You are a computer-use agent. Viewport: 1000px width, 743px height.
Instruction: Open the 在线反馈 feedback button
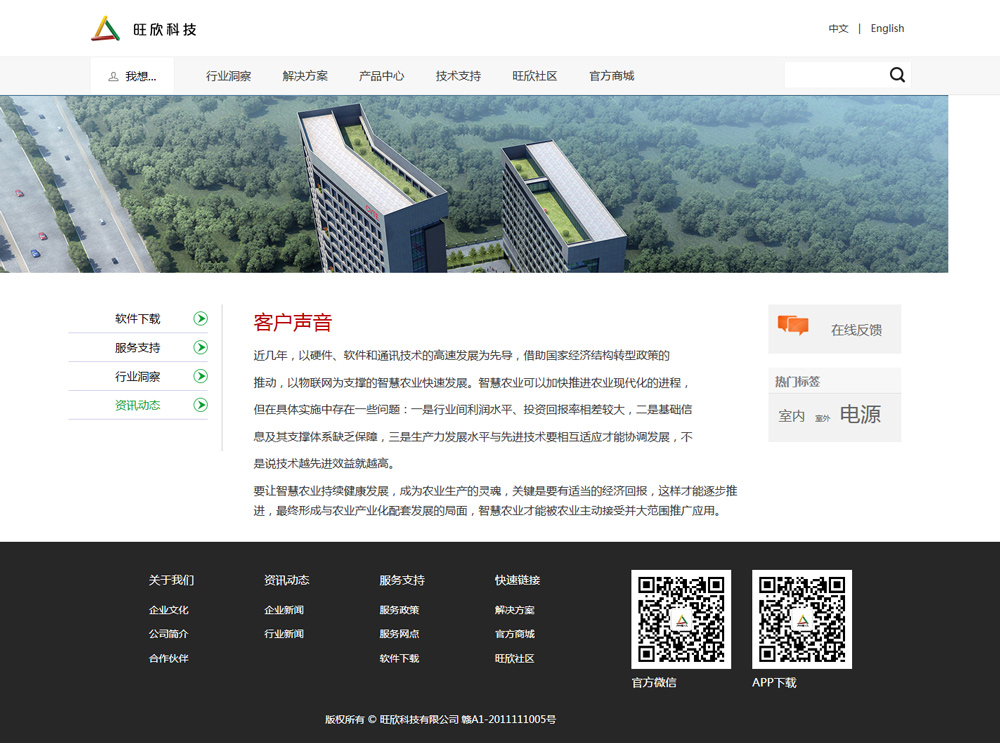[834, 329]
